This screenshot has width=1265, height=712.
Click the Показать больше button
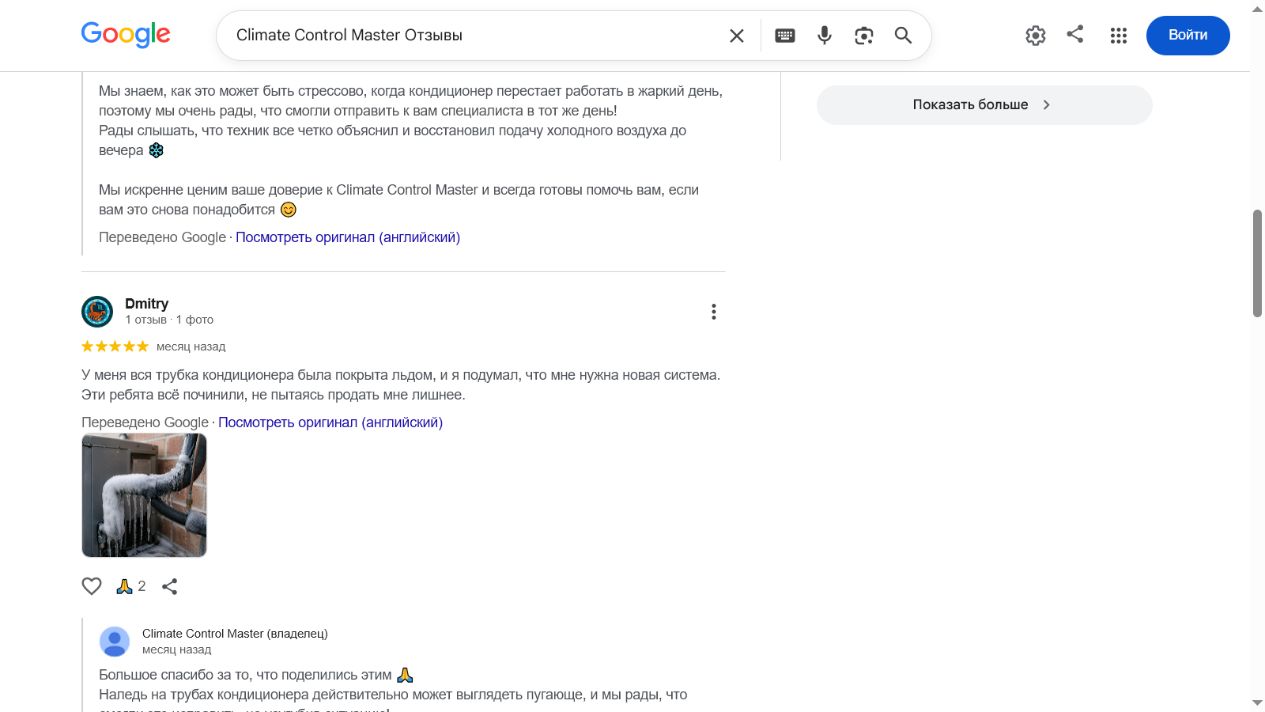pyautogui.click(x=984, y=105)
